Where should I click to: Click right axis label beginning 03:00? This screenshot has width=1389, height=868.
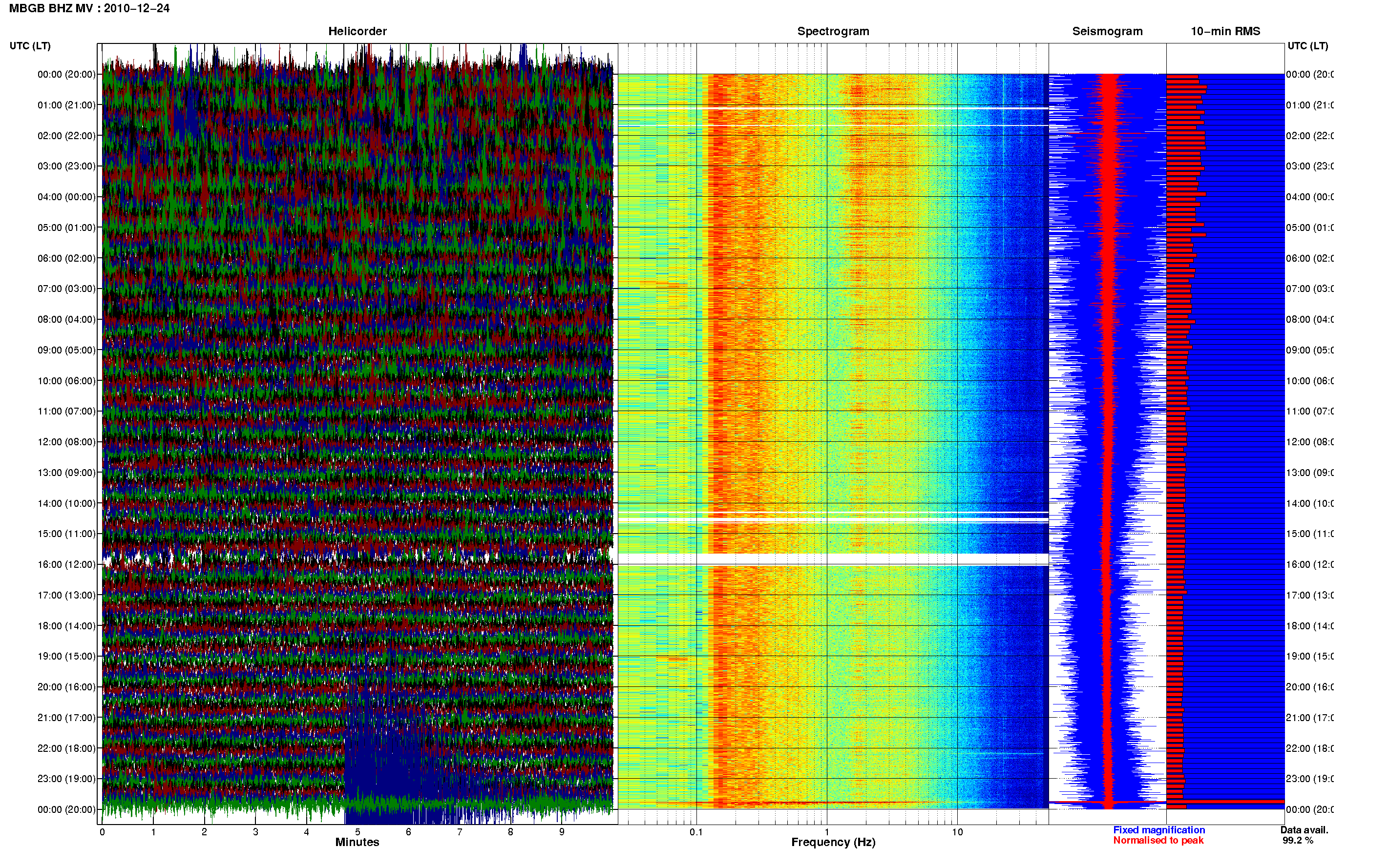click(1310, 166)
